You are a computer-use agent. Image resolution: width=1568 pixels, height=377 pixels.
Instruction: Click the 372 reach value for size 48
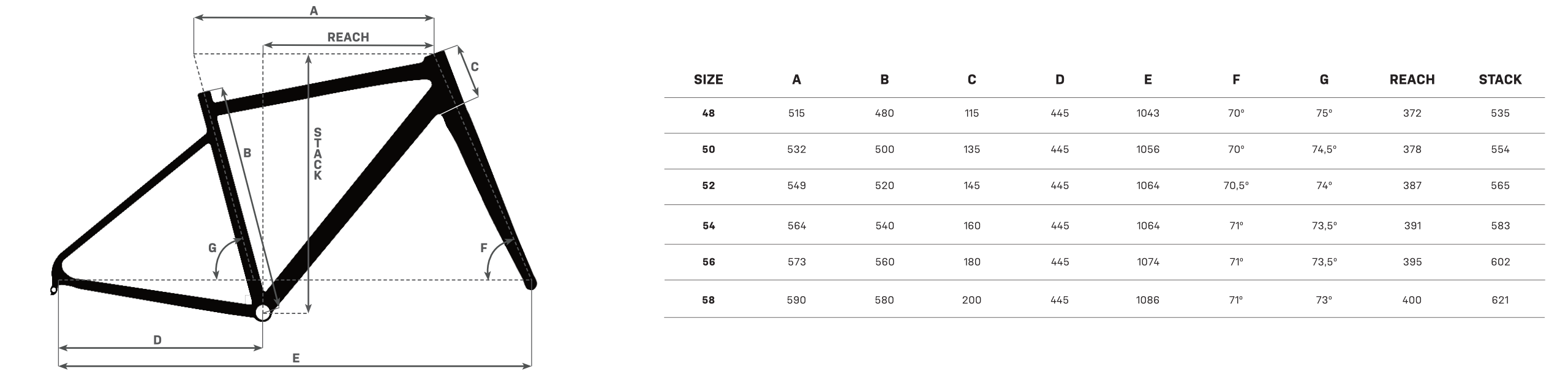pos(1412,113)
